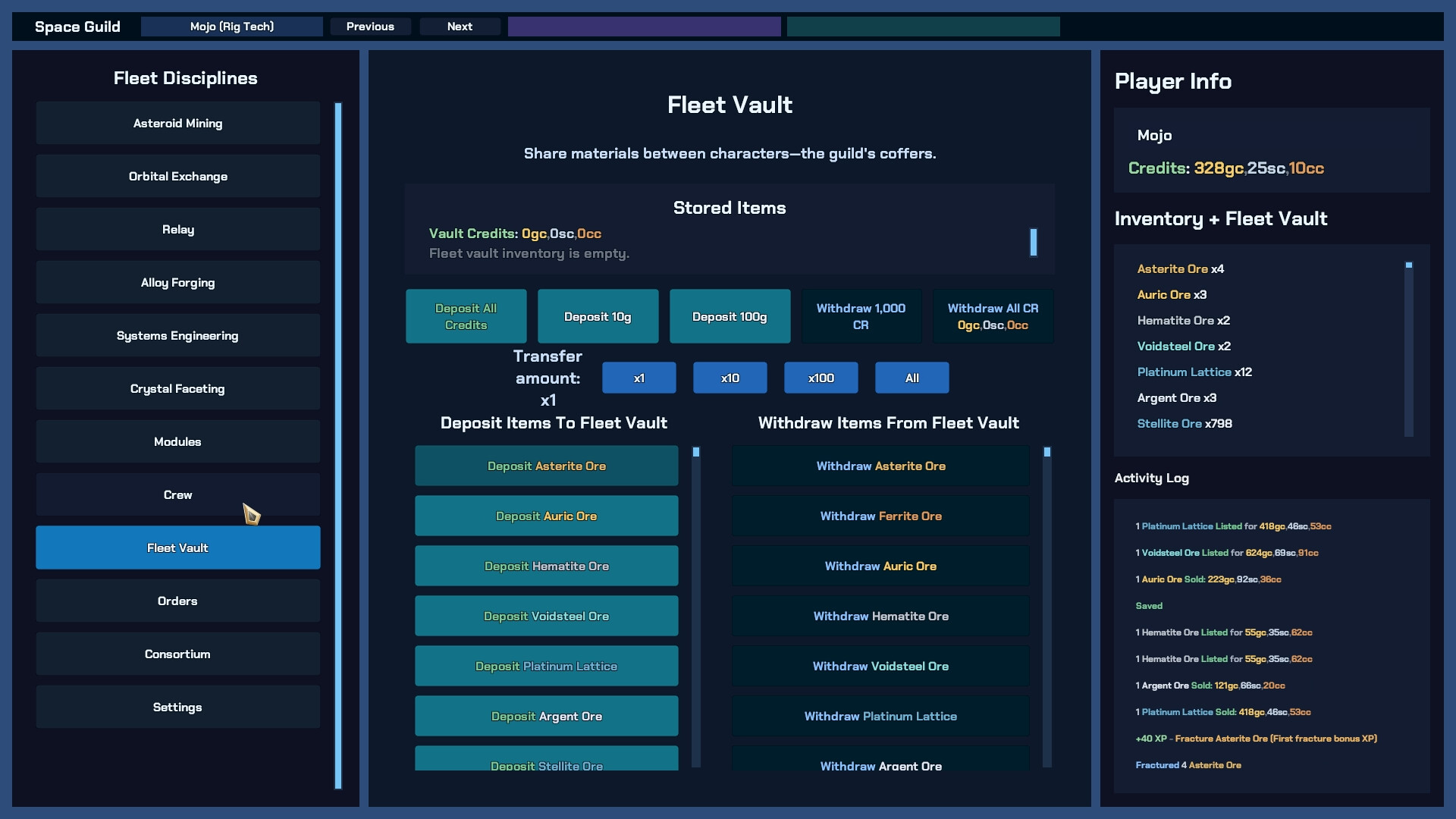Click the Fleet Disciplines sidebar scrollbar
The image size is (1456, 819).
pos(338,445)
